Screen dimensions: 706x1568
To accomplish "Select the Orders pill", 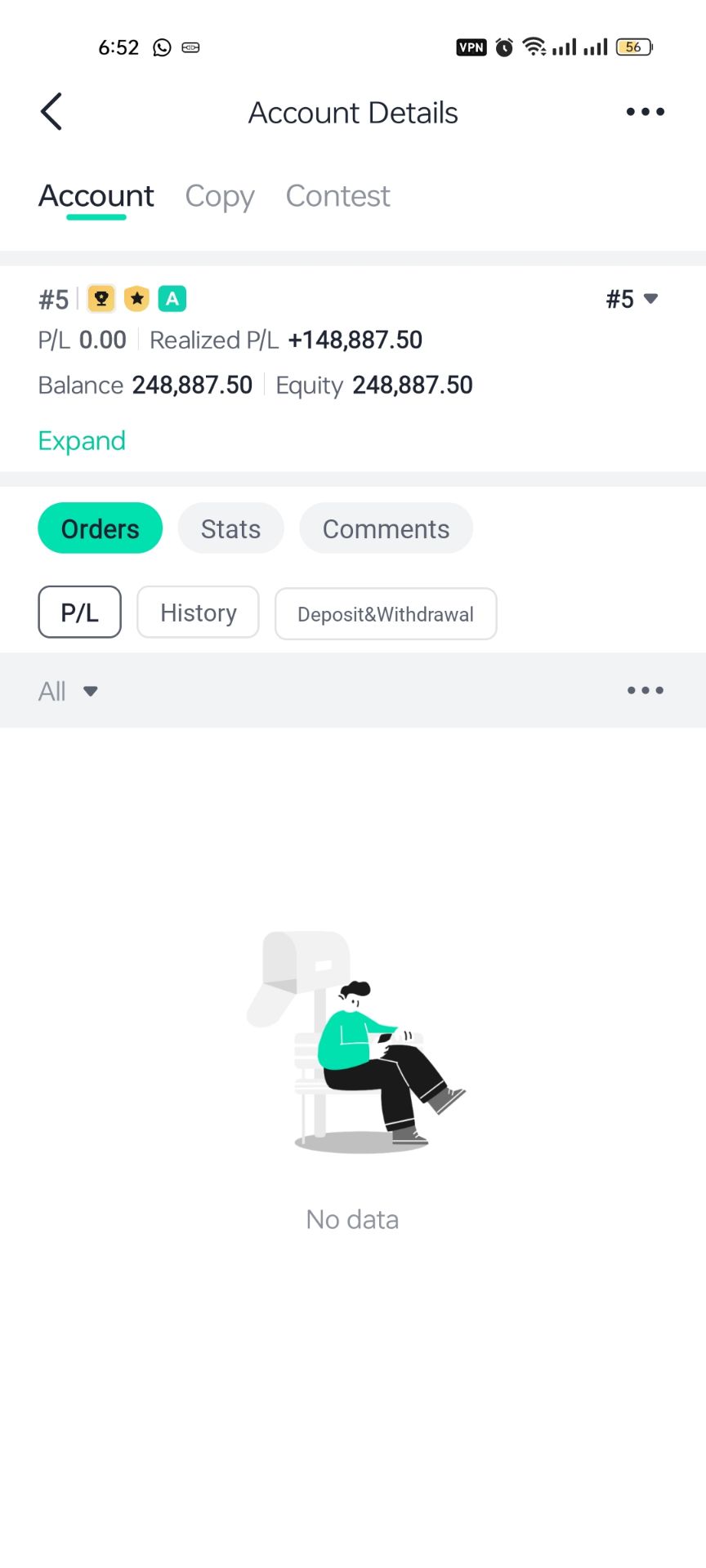I will coord(101,528).
